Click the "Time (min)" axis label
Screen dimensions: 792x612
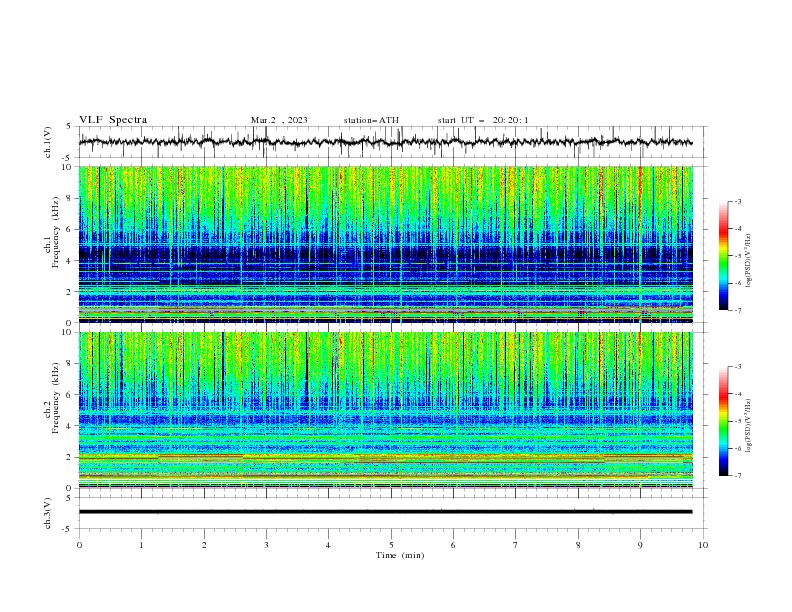coord(400,555)
